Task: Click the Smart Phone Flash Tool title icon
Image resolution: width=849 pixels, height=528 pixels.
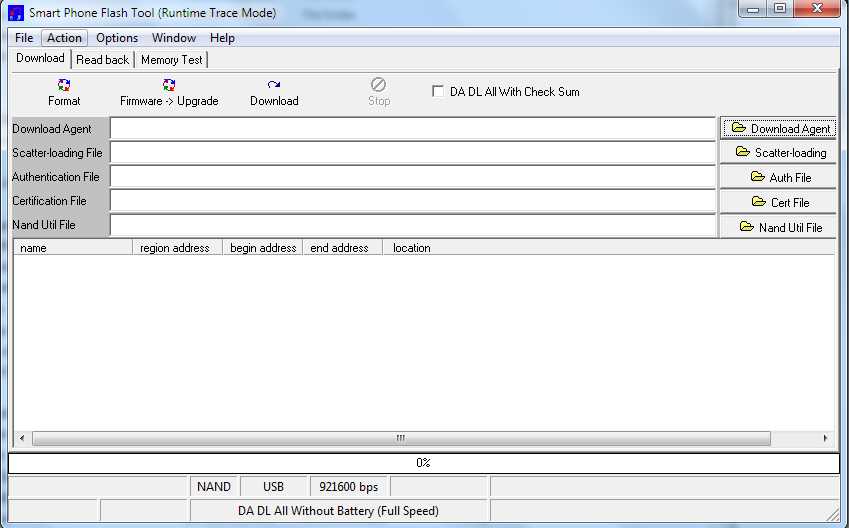Action: tap(16, 12)
